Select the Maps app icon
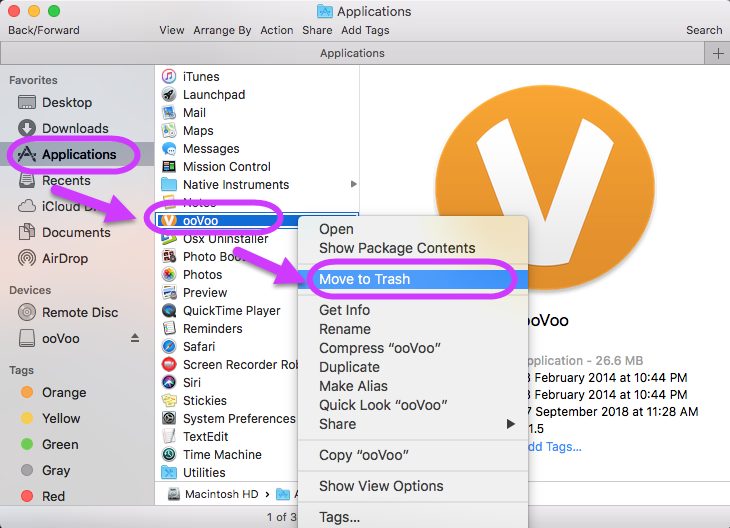 point(169,131)
